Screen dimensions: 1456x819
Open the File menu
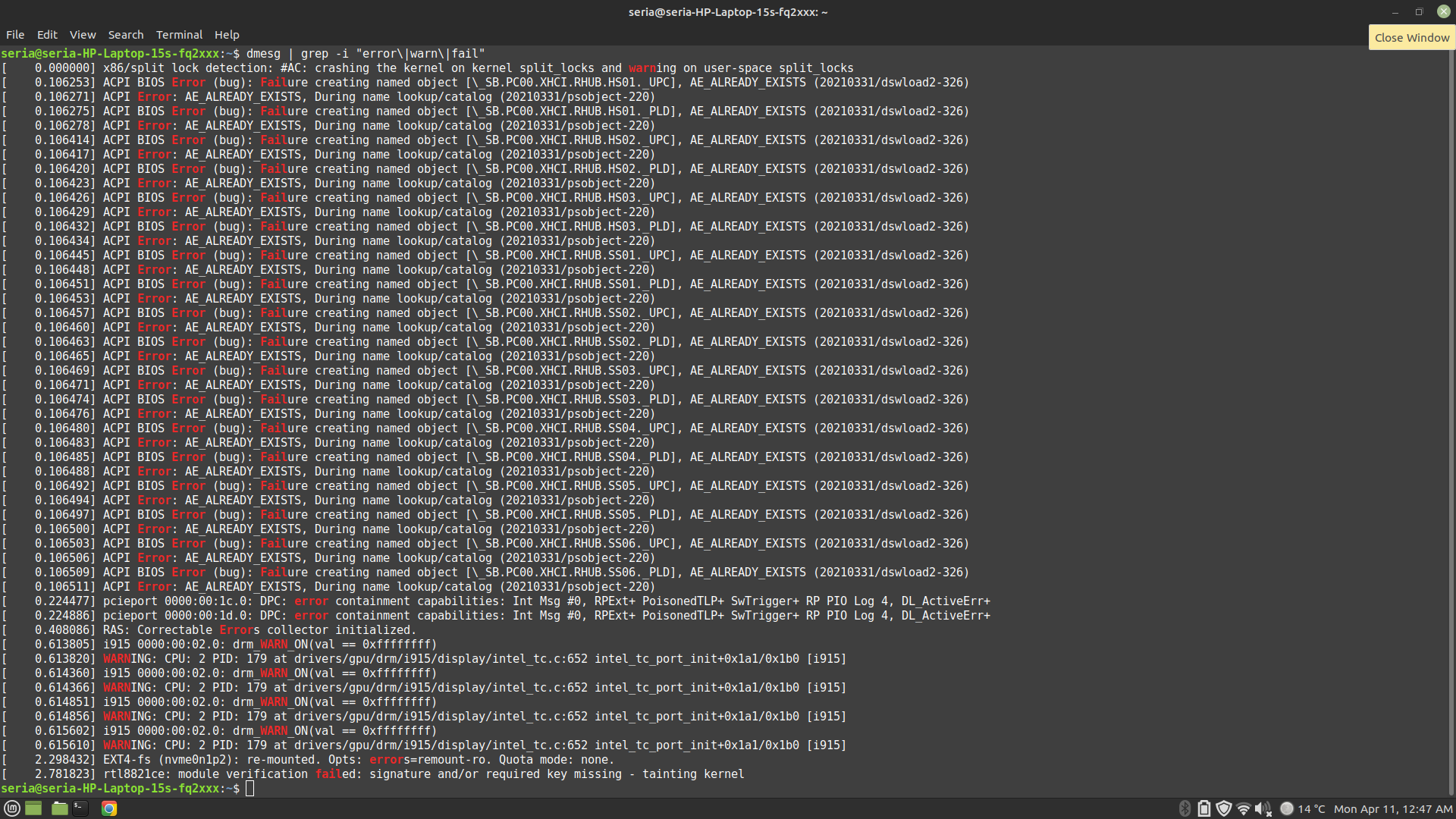coord(15,35)
